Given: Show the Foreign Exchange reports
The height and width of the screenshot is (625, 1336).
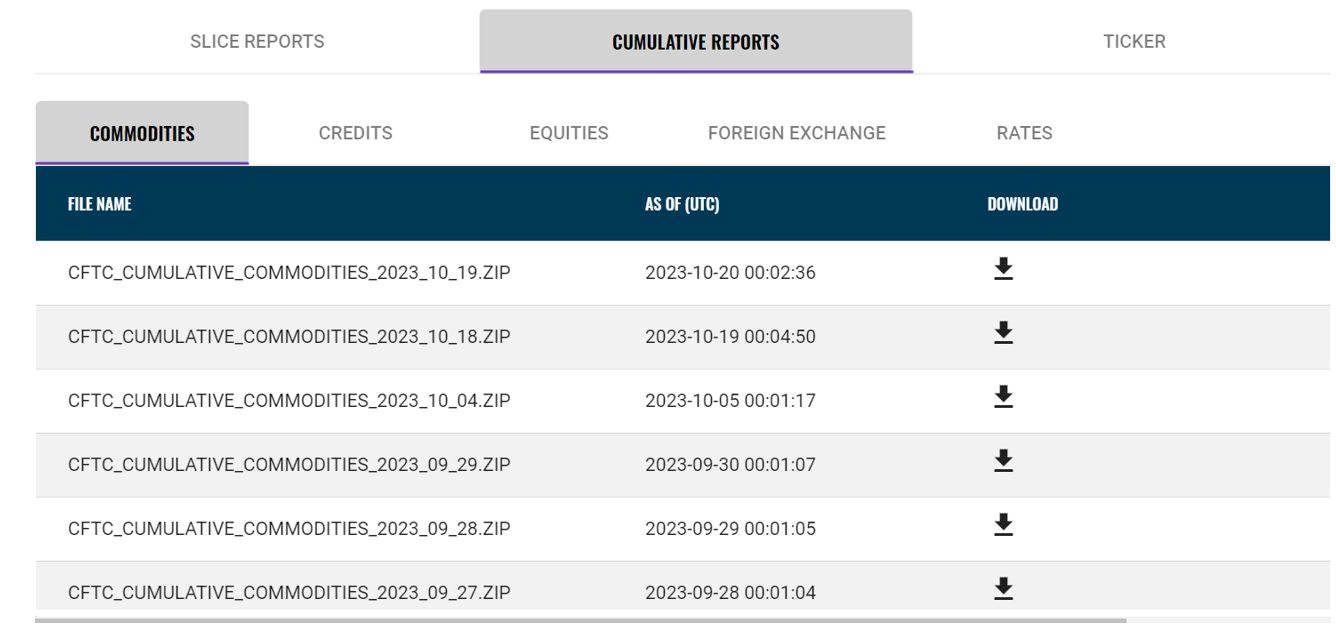Looking at the screenshot, I should click(x=797, y=133).
